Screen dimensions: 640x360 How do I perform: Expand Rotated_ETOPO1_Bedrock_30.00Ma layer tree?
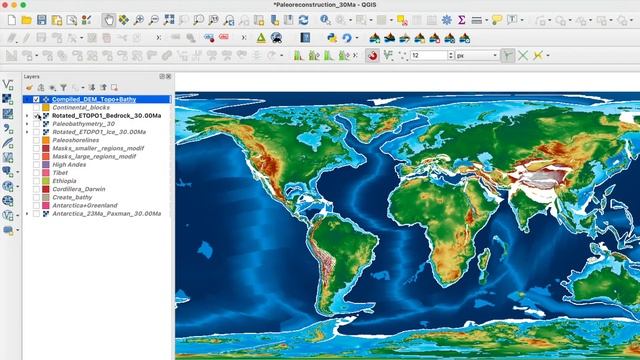pyautogui.click(x=27, y=116)
